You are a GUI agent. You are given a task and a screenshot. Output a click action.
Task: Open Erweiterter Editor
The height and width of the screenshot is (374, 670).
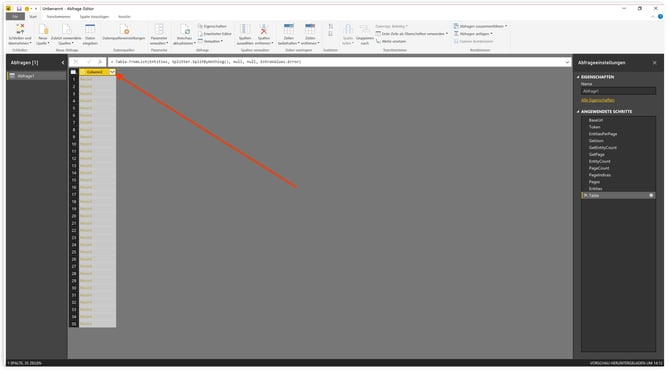pos(215,34)
